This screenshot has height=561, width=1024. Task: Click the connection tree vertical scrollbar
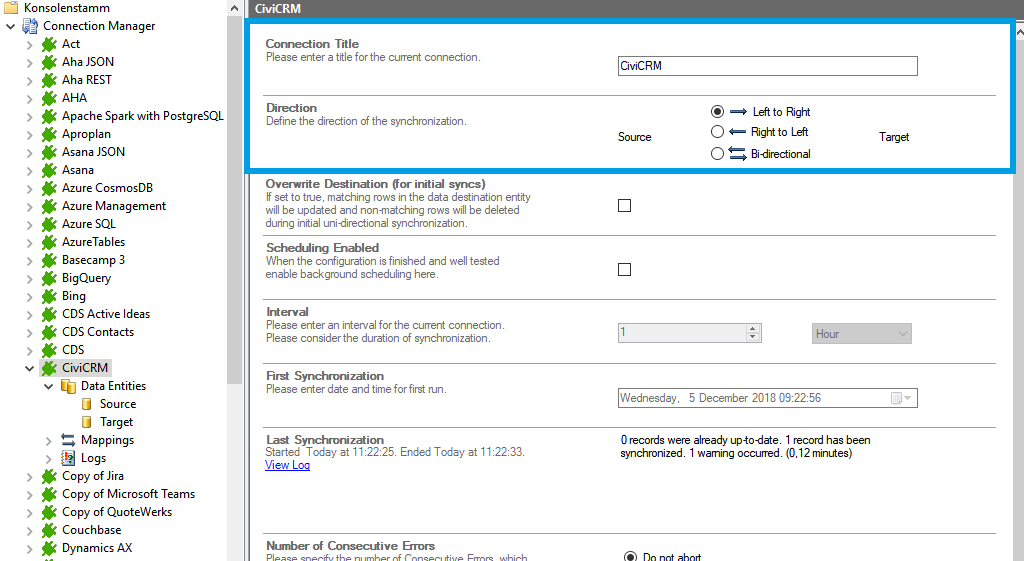point(234,200)
